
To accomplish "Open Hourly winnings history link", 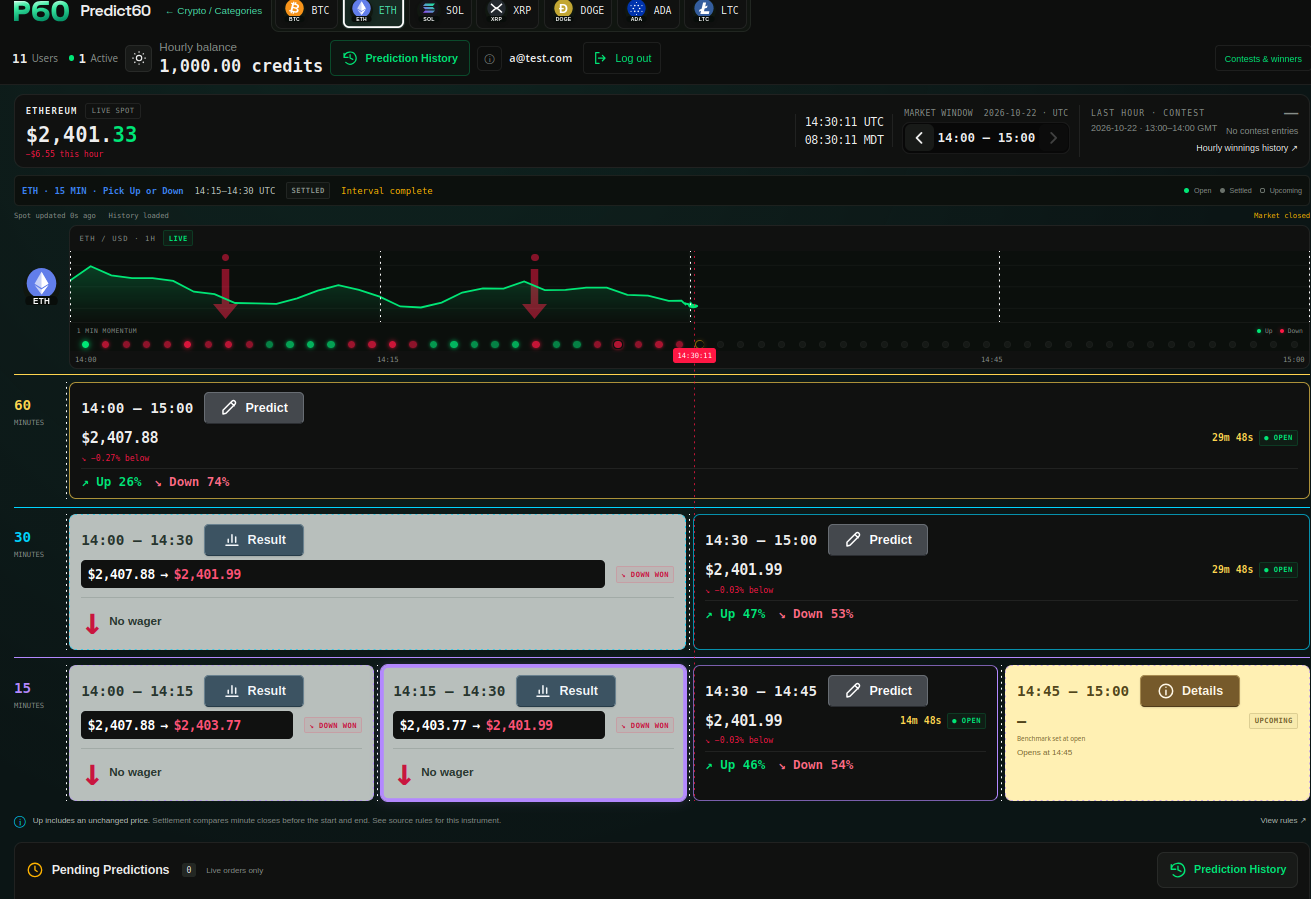I will (x=1247, y=148).
